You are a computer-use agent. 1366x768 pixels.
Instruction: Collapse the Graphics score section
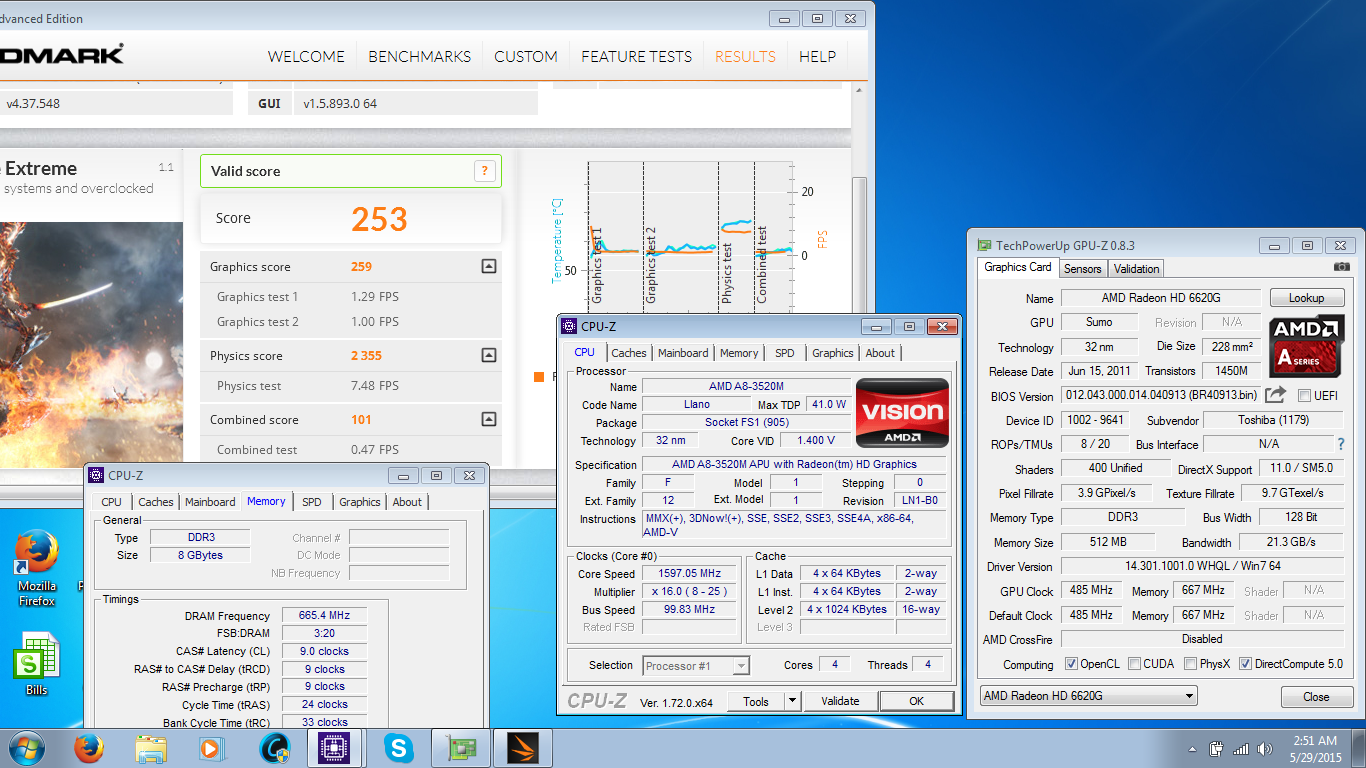click(488, 266)
